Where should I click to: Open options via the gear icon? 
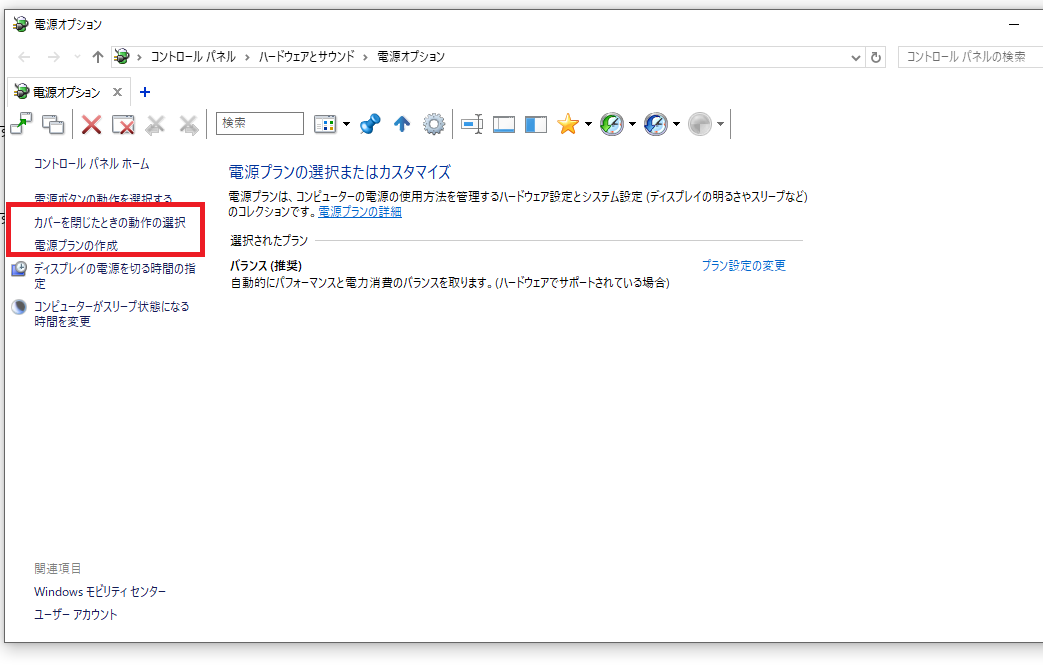coord(434,124)
